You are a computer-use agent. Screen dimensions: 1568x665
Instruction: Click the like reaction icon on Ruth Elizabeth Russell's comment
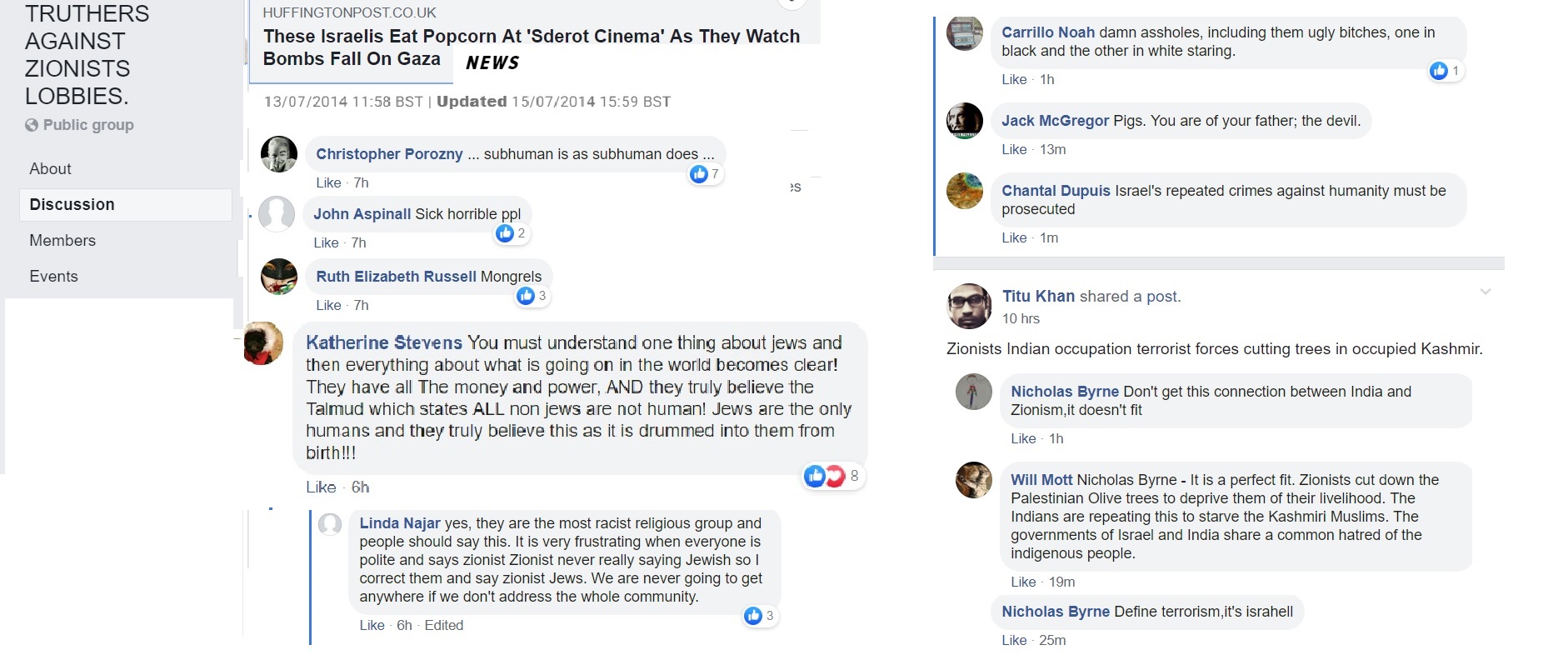coord(525,296)
